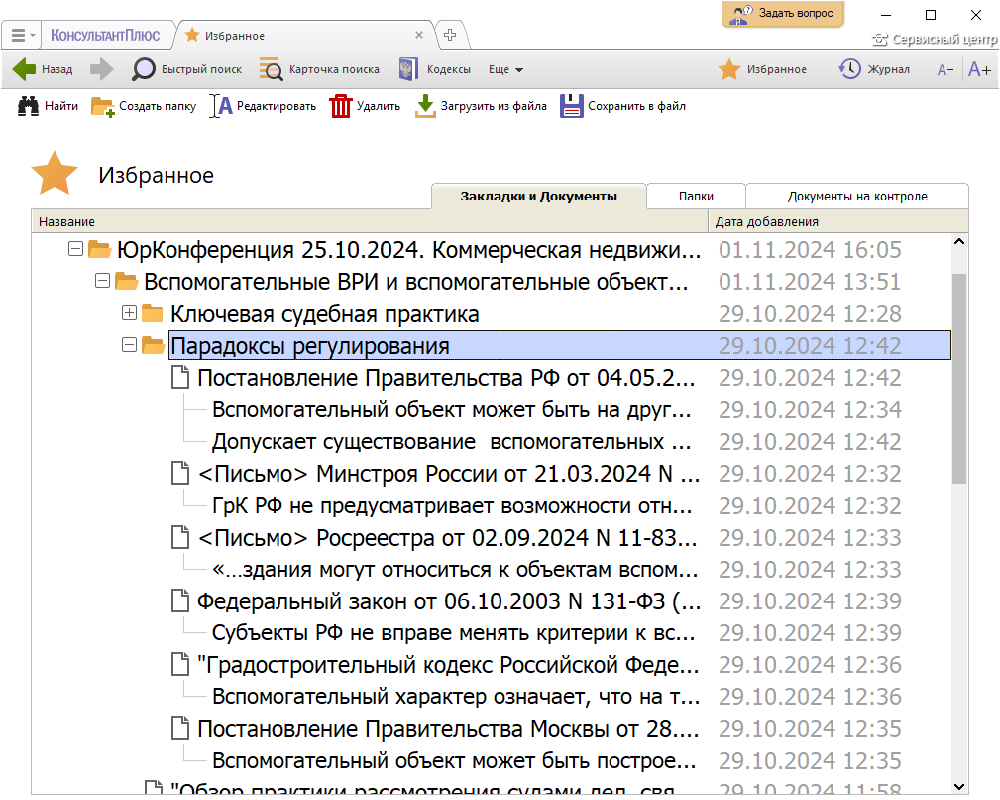Expand the Ключевая судебная практика folder
This screenshot has height=800, width=1000.
pos(128,314)
